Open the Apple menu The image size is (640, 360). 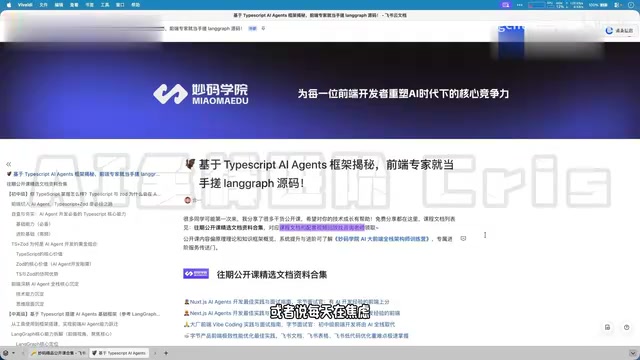click(9, 5)
